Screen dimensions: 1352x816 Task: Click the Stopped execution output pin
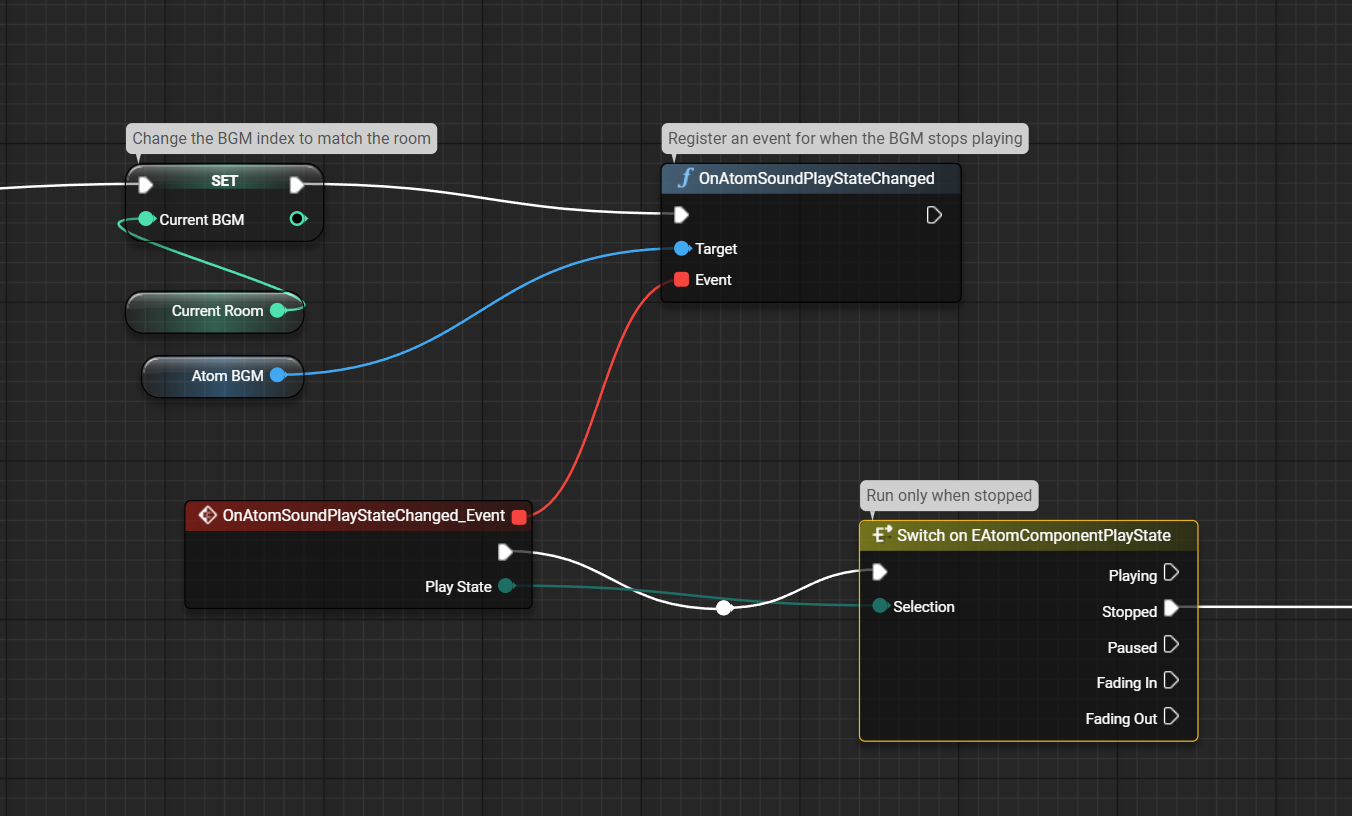pos(1171,608)
